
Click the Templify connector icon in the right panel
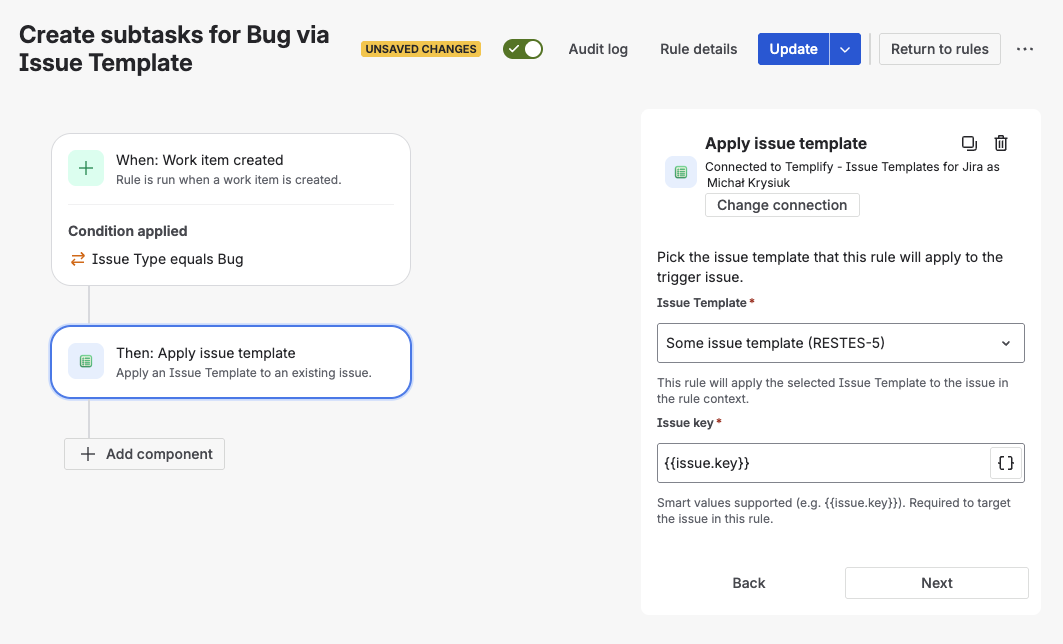[x=681, y=171]
